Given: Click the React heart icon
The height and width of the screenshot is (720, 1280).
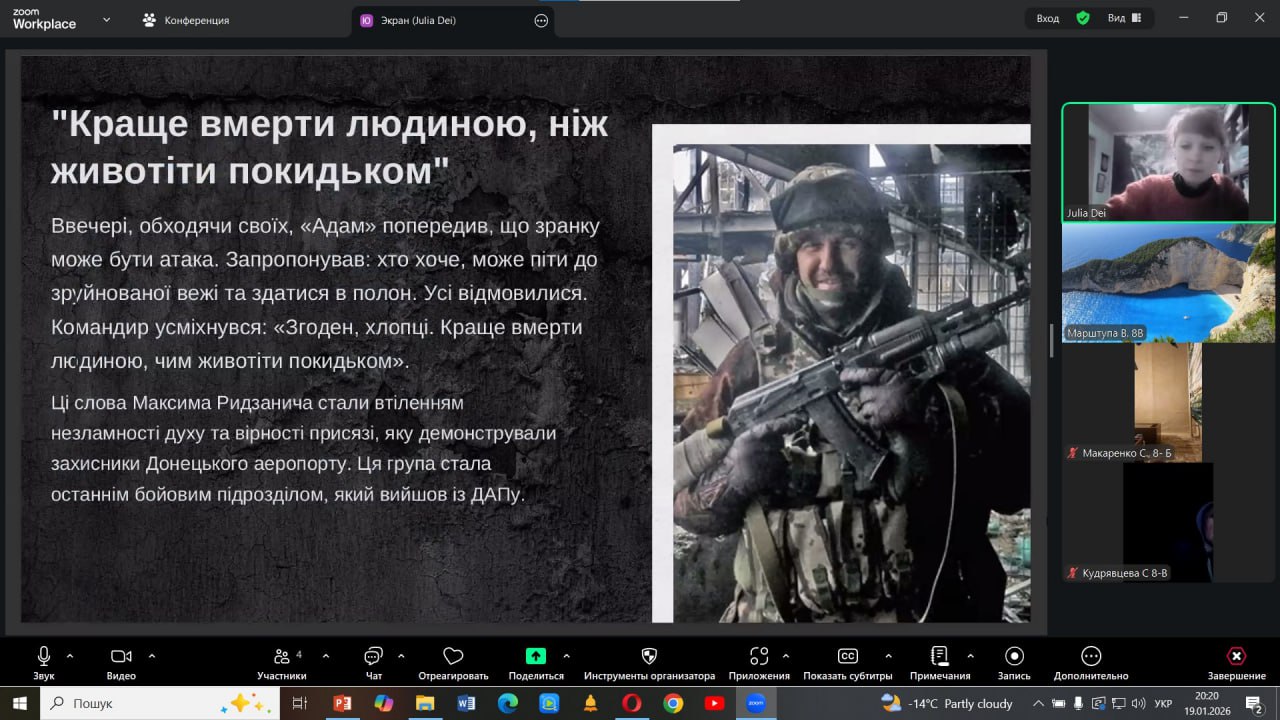Looking at the screenshot, I should point(453,657).
